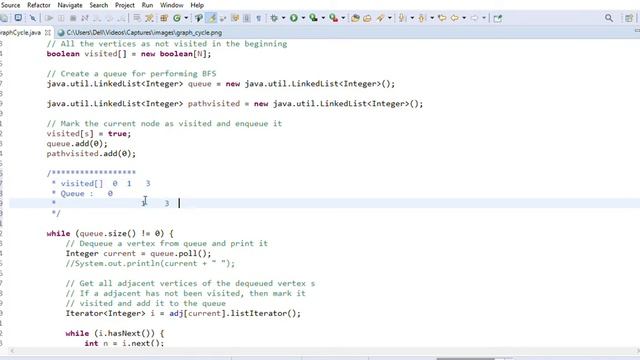The height and width of the screenshot is (360, 640).
Task: Open the Refactor menu
Action: [39, 5]
